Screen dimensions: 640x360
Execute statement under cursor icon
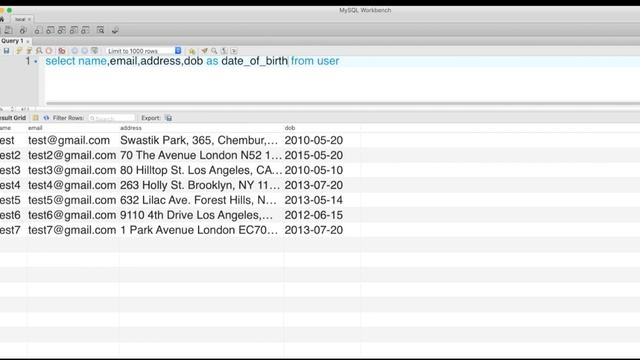point(29,51)
